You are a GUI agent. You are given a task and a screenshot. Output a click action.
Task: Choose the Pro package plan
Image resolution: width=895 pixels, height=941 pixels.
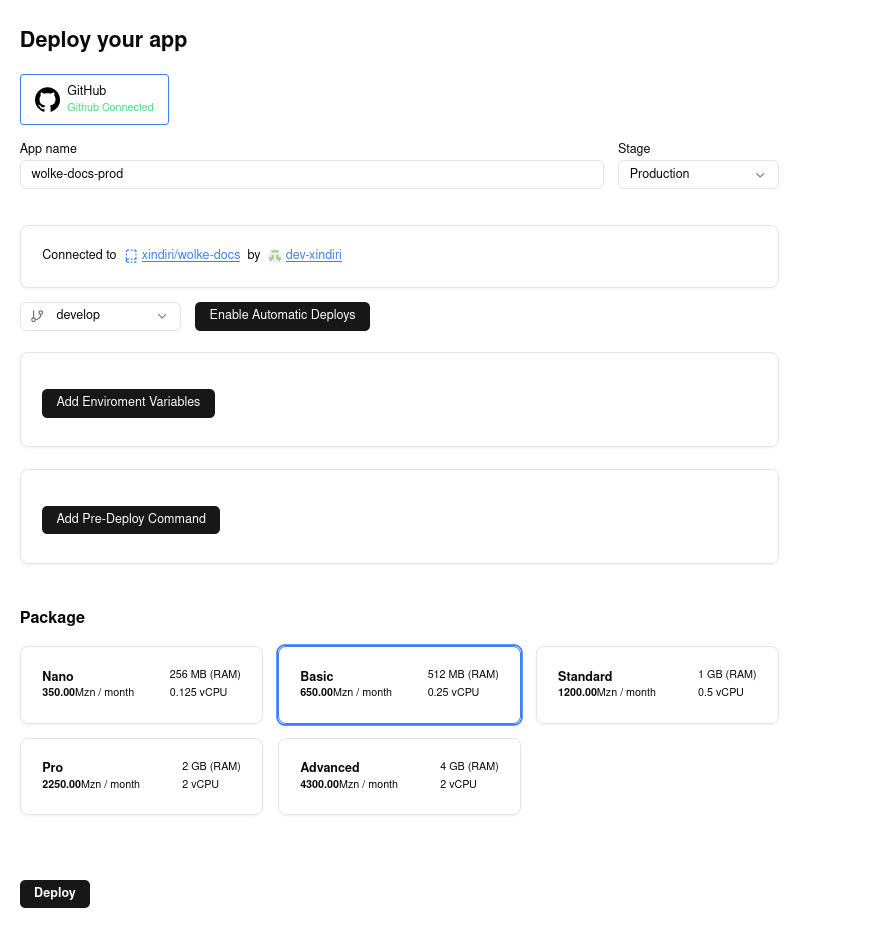pyautogui.click(x=141, y=776)
